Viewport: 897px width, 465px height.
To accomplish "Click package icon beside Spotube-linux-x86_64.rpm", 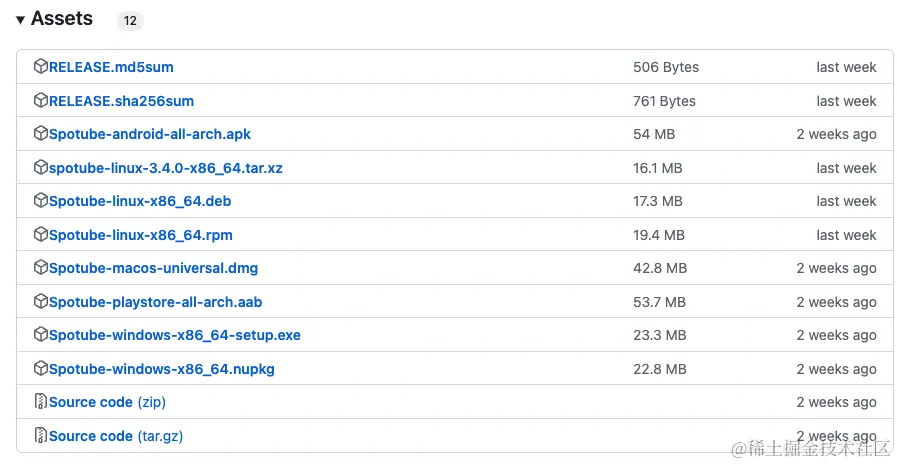I will coord(41,234).
